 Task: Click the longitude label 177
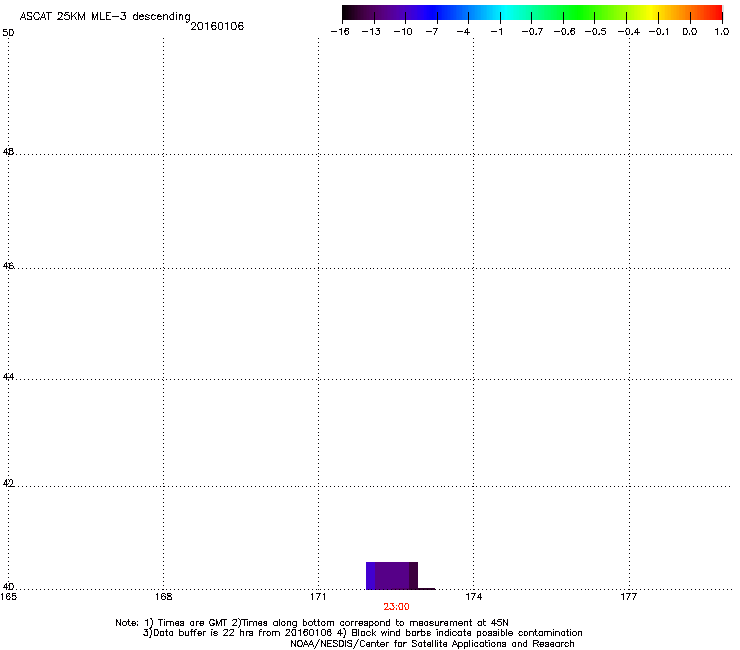[x=629, y=597]
